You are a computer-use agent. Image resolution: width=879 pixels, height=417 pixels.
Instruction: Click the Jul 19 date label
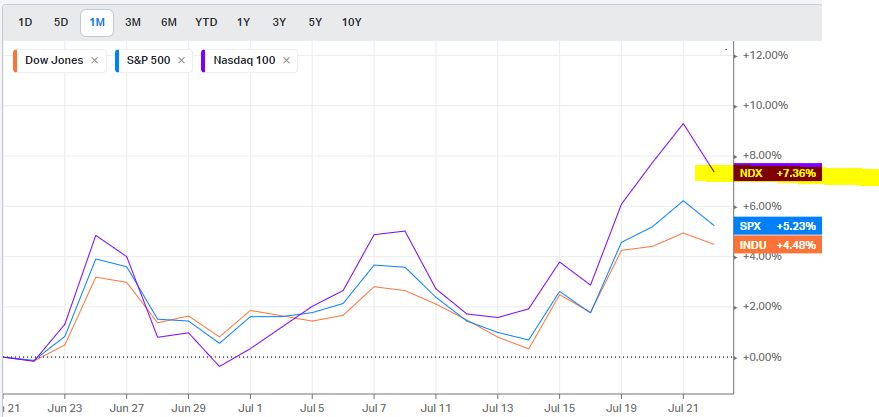coord(621,409)
